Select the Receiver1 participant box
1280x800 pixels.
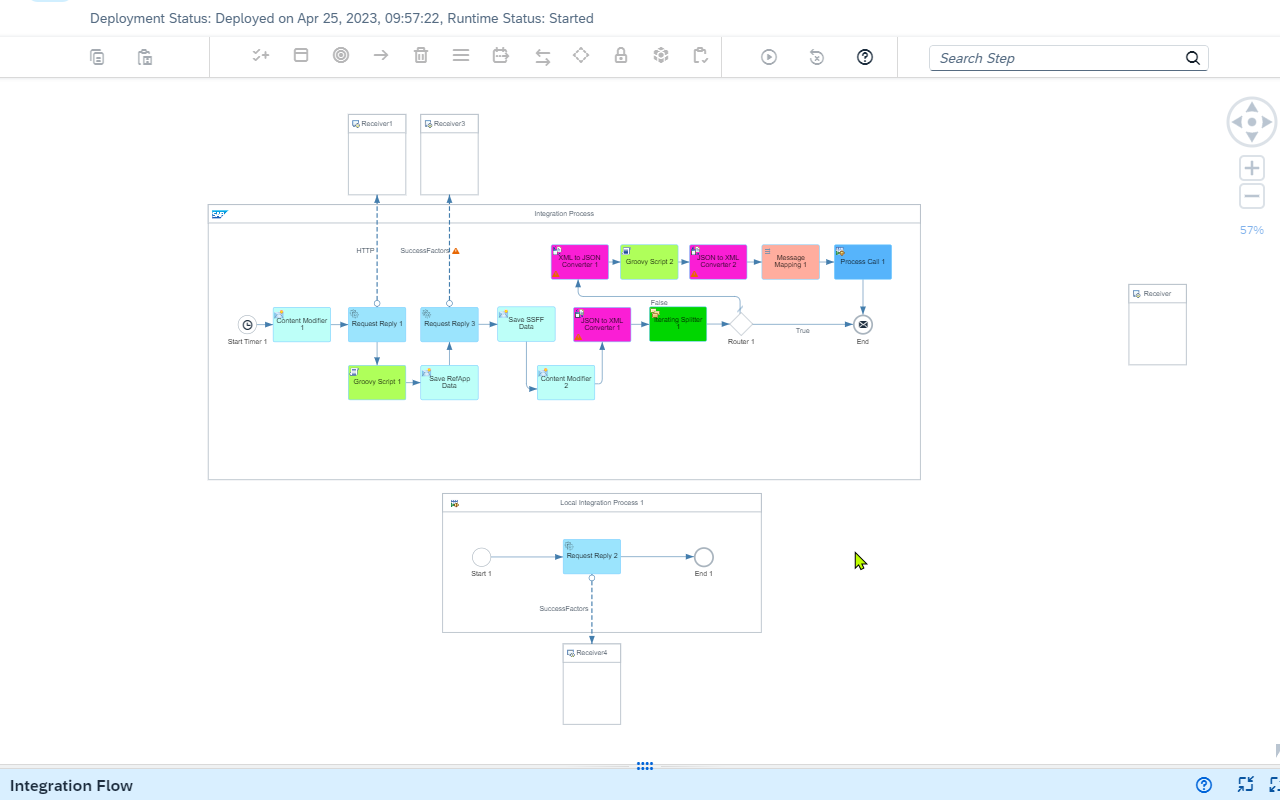click(x=377, y=154)
